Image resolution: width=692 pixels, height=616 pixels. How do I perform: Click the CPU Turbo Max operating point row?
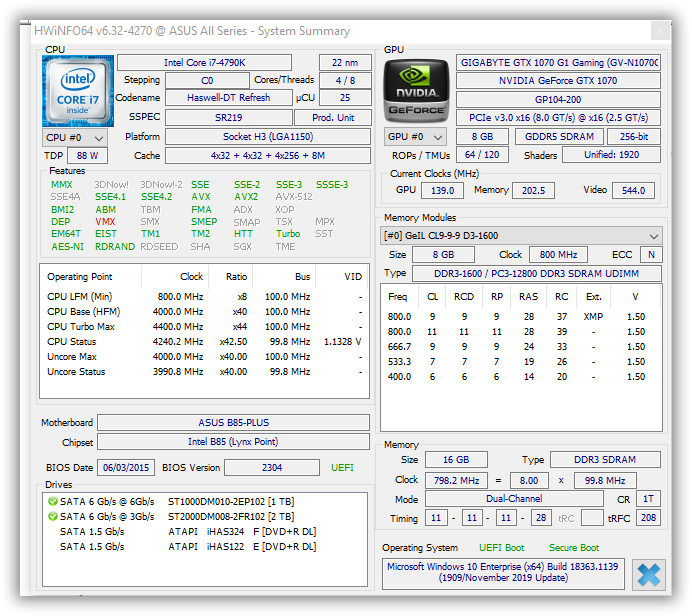click(204, 327)
